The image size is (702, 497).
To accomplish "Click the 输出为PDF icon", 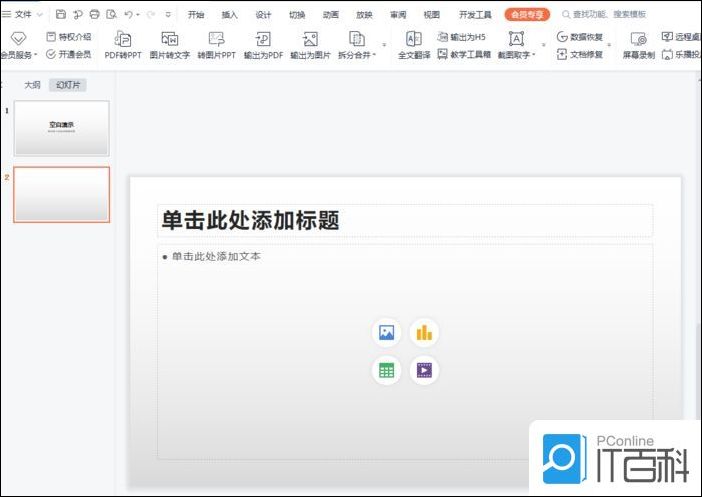I will [x=263, y=39].
